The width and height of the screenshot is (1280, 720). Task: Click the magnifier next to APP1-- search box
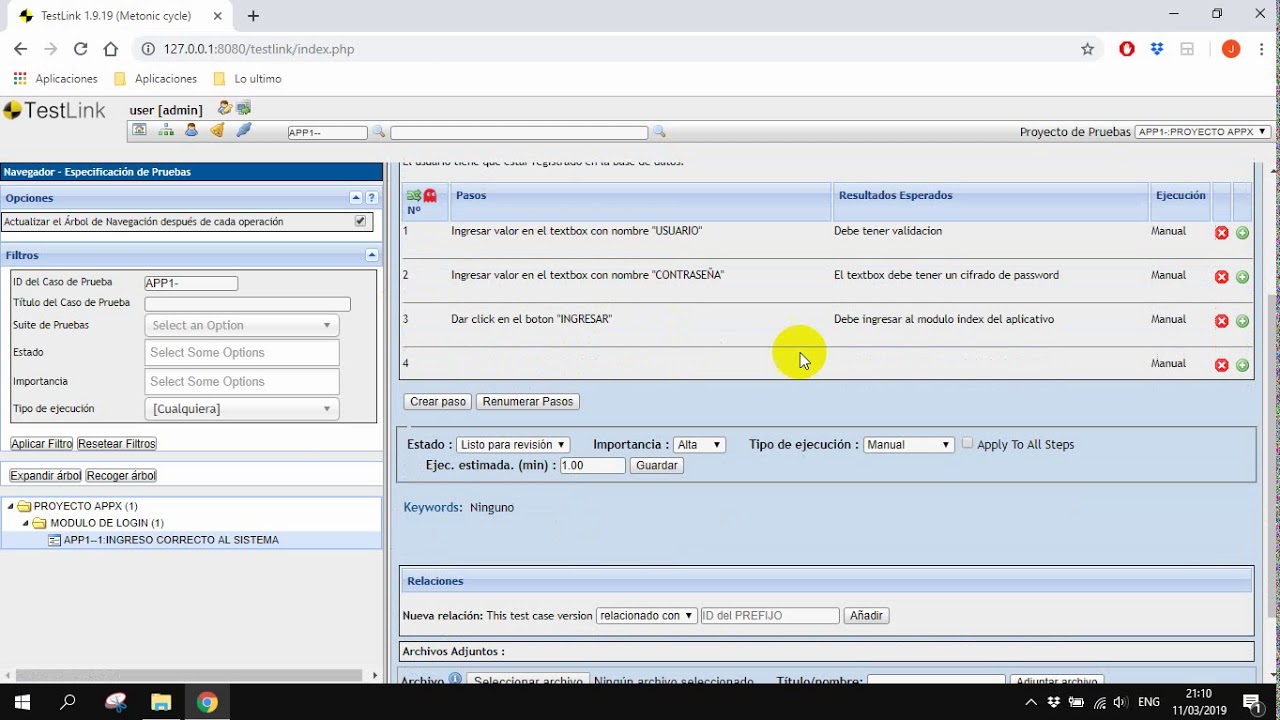[379, 132]
